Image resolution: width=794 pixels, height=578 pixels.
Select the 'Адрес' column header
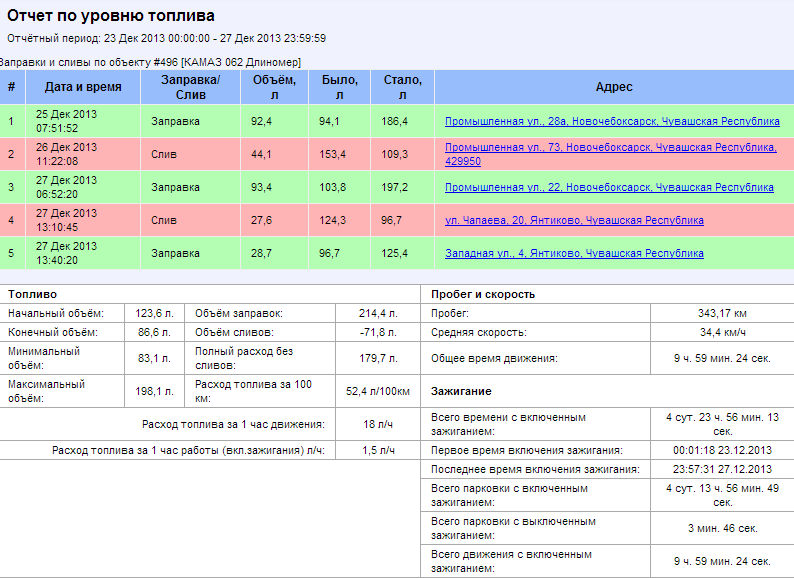(614, 87)
